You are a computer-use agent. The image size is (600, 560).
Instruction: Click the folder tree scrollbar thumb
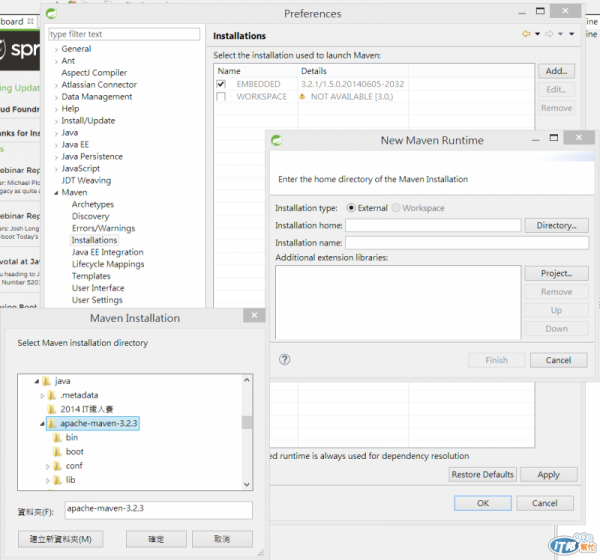tap(247, 422)
